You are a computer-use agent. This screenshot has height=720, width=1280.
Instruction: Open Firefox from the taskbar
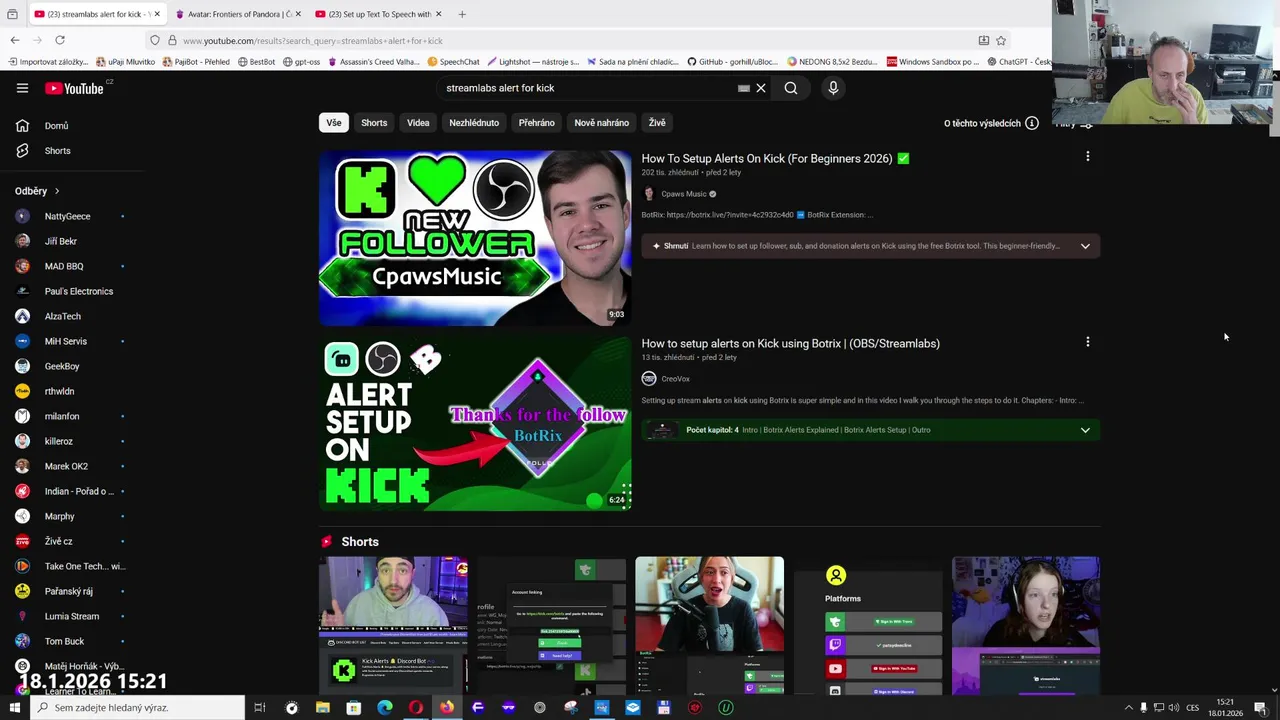[x=447, y=707]
